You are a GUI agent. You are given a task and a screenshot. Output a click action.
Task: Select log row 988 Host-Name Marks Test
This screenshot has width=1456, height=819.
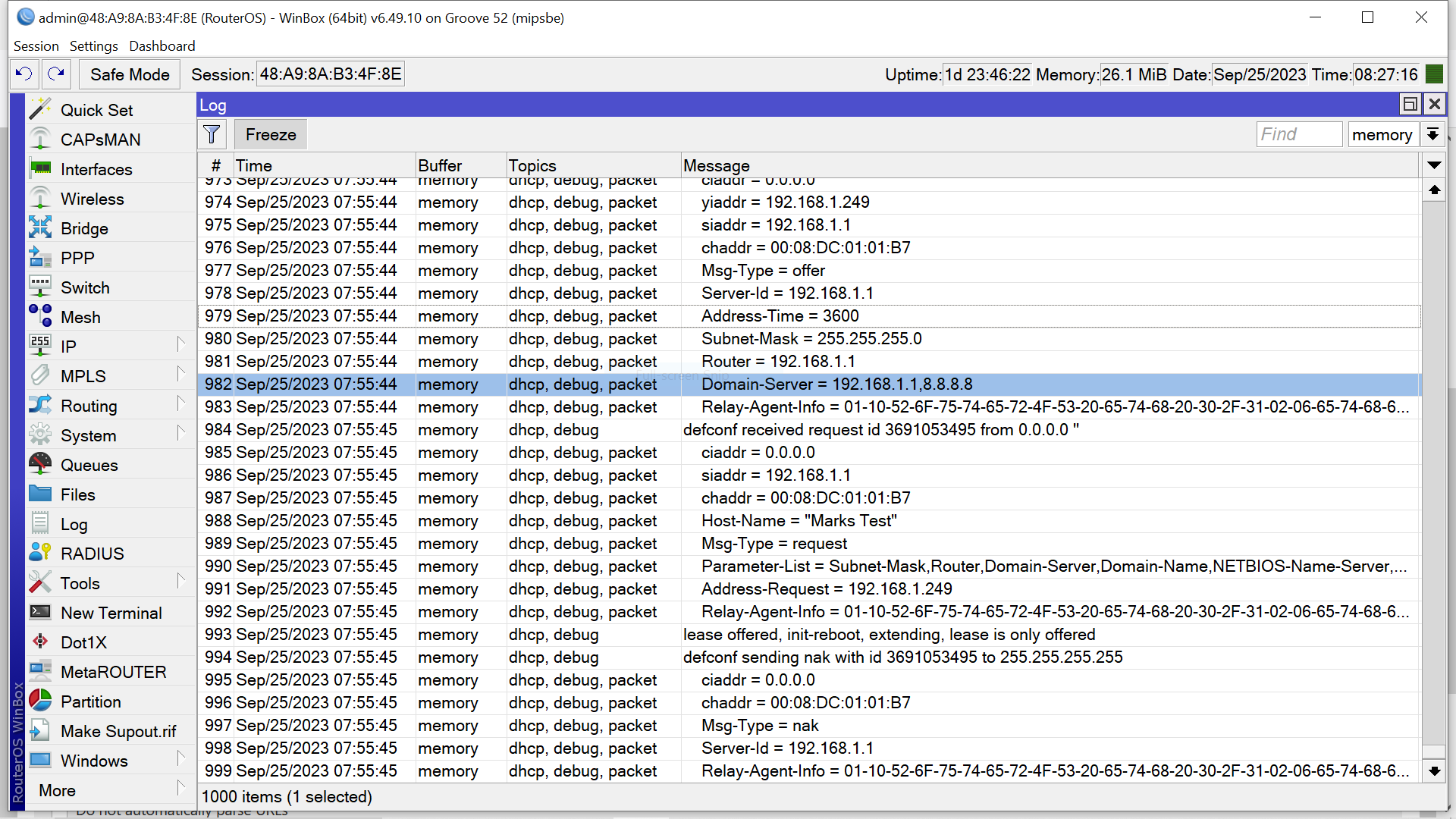tap(809, 521)
